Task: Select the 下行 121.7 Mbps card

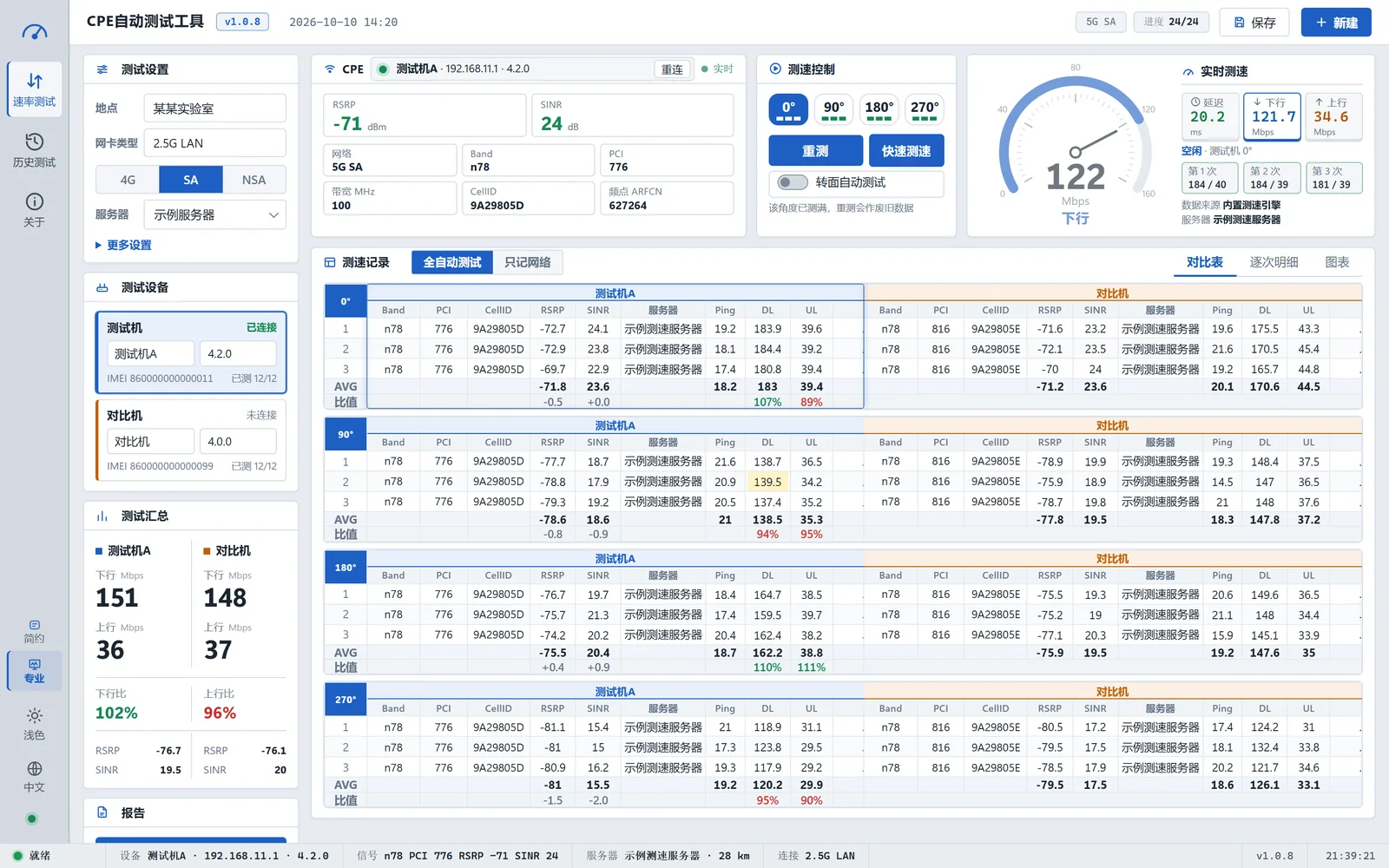Action: [1273, 116]
